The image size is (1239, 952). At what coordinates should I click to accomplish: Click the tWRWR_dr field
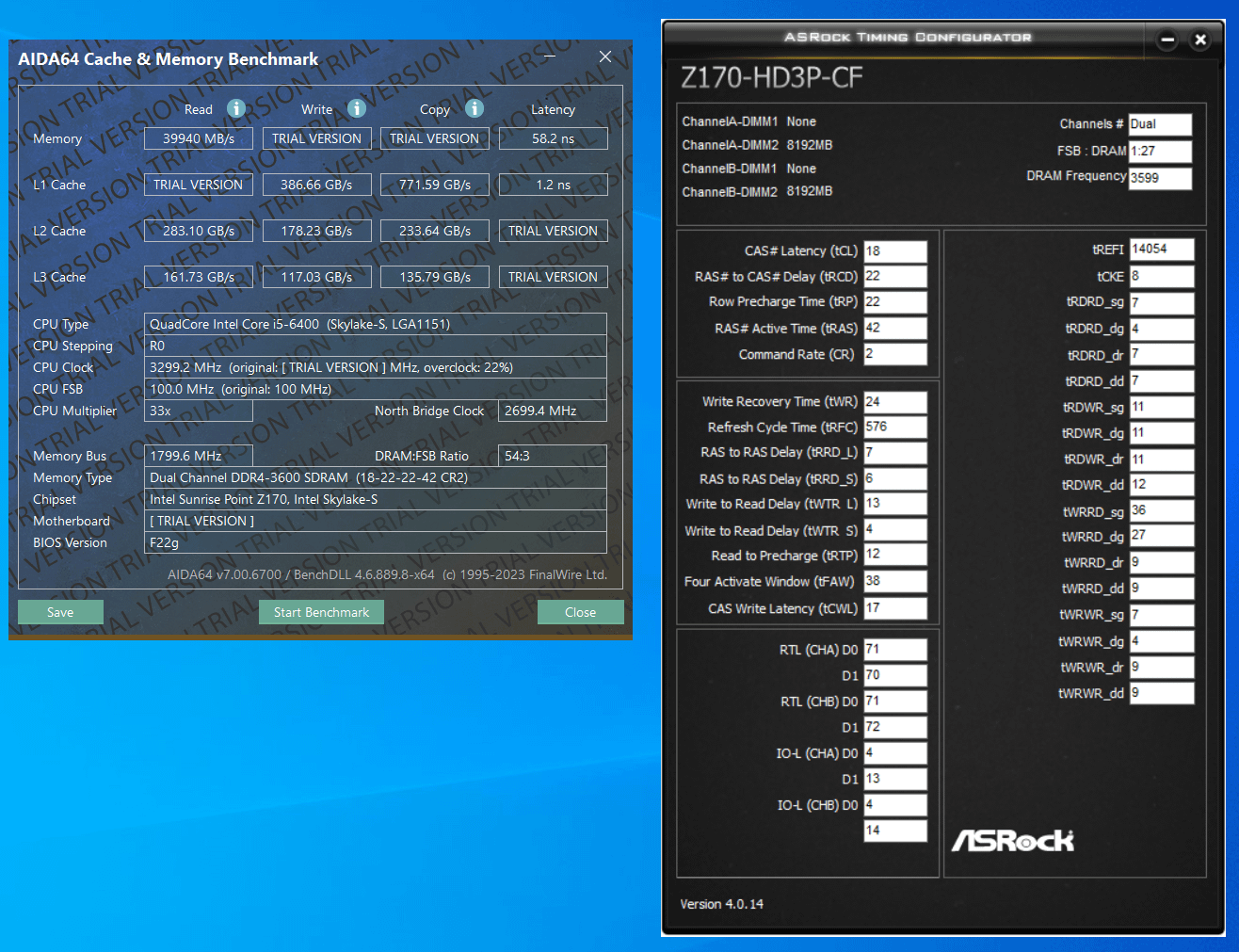(x=1162, y=668)
